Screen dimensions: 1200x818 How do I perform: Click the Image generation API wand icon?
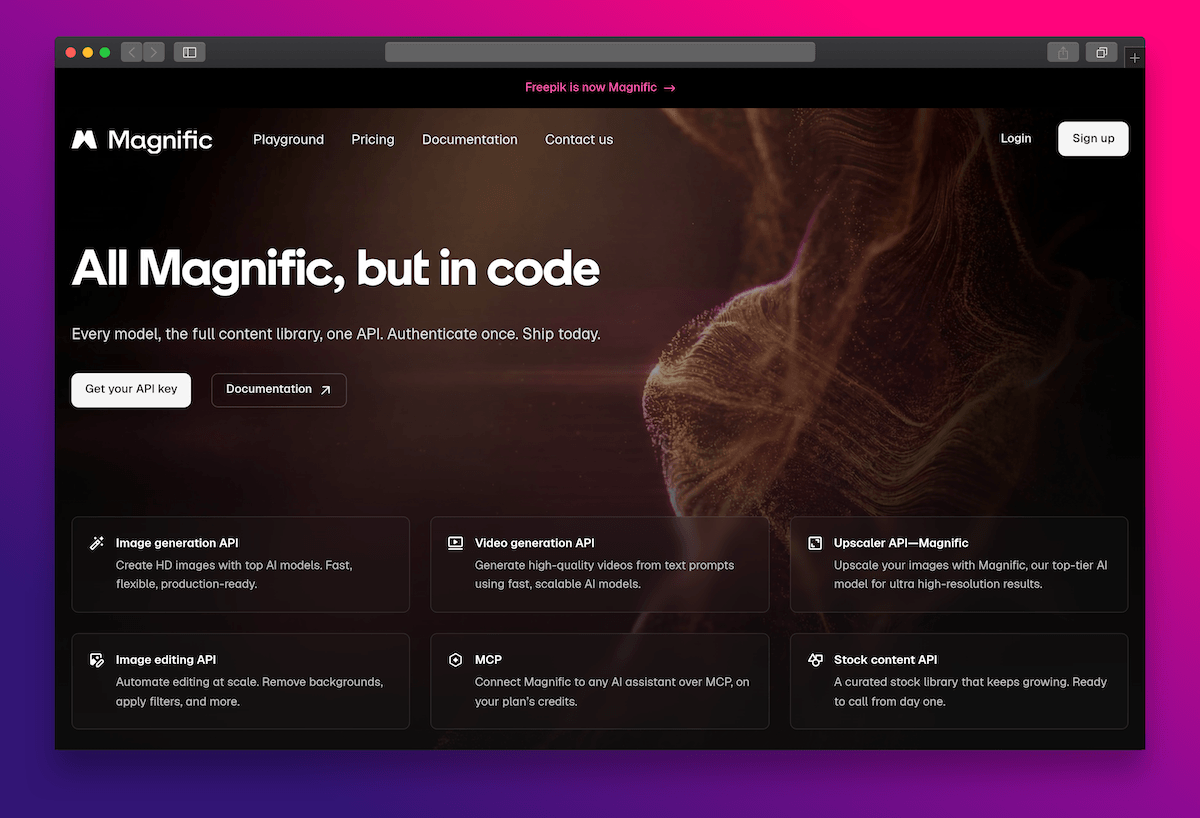pos(97,543)
